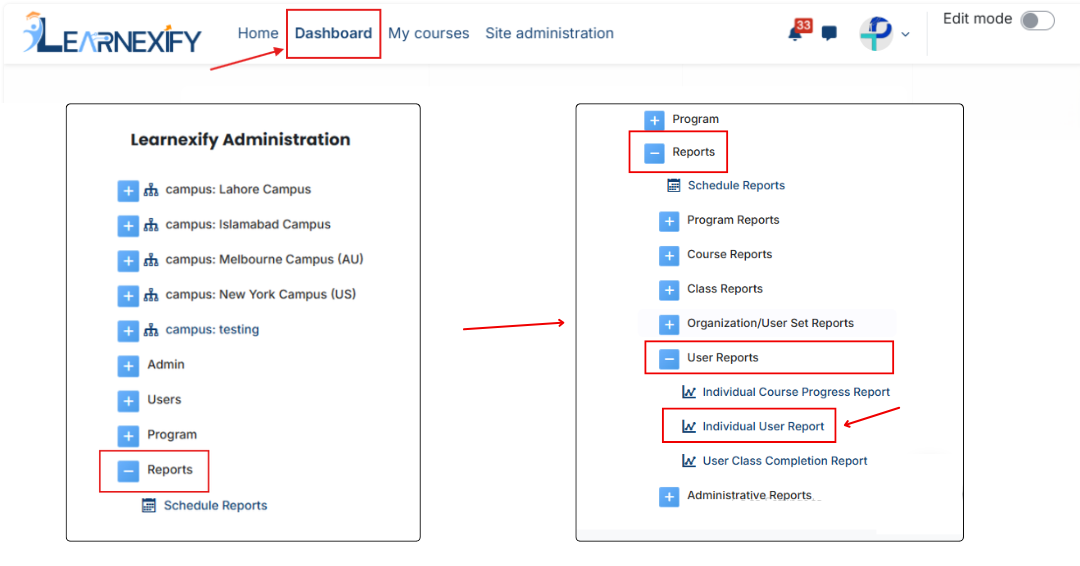Open Individual Course Progress Report link
This screenshot has width=1080, height=566.
click(x=796, y=392)
